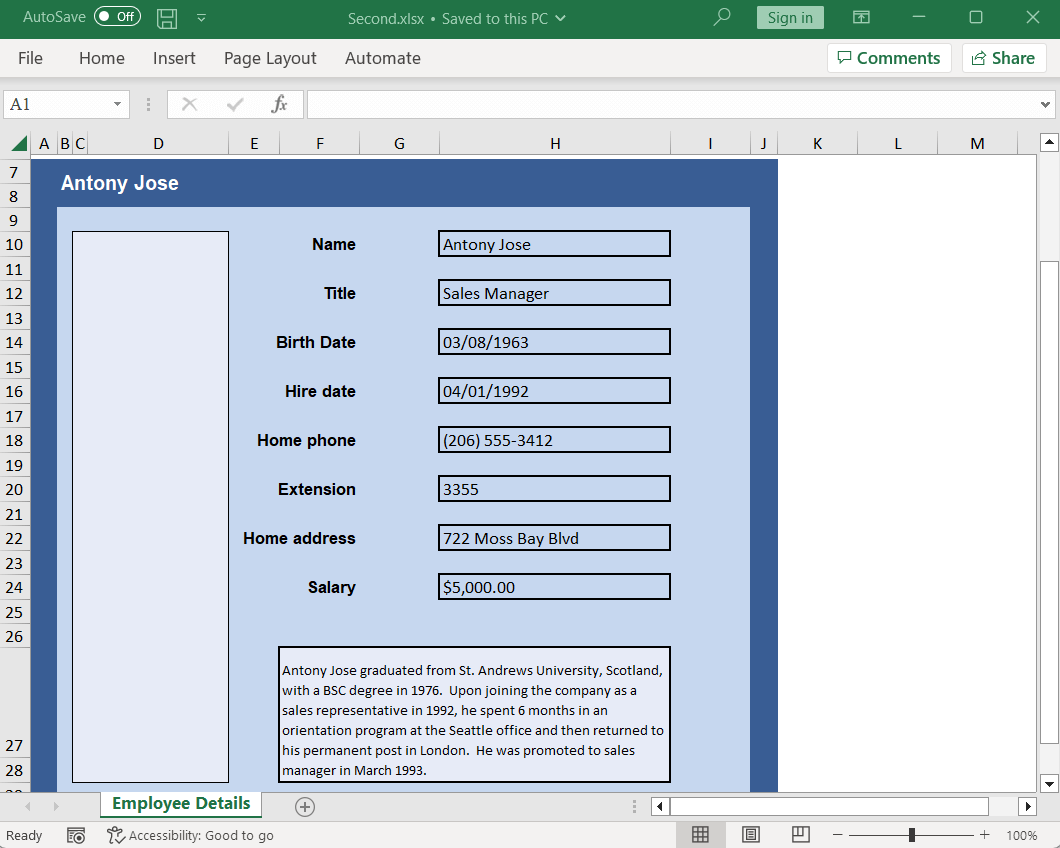This screenshot has height=848, width=1060.
Task: Click the Sign in button
Action: point(790,17)
